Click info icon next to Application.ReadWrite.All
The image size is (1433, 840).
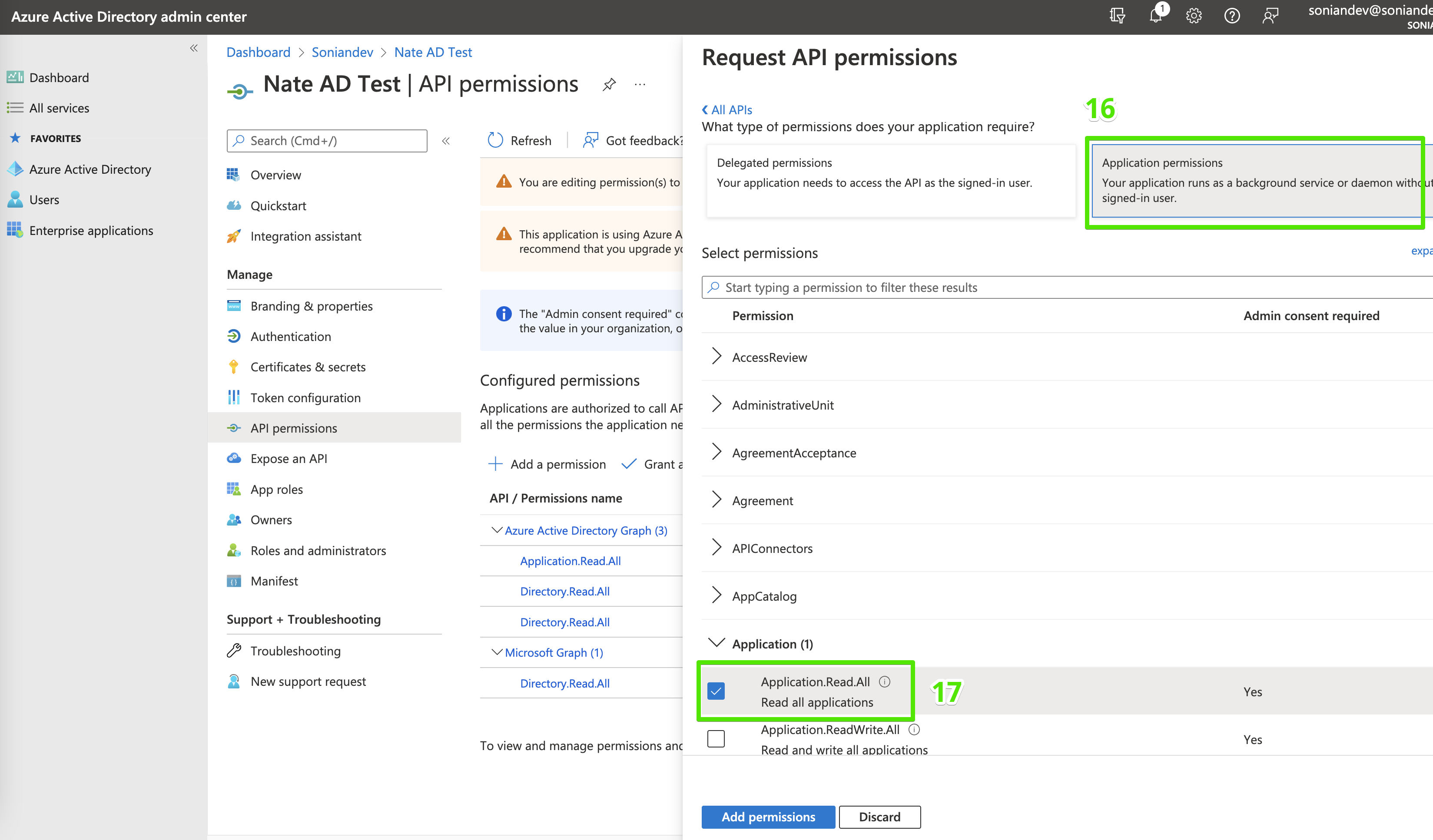(x=914, y=729)
